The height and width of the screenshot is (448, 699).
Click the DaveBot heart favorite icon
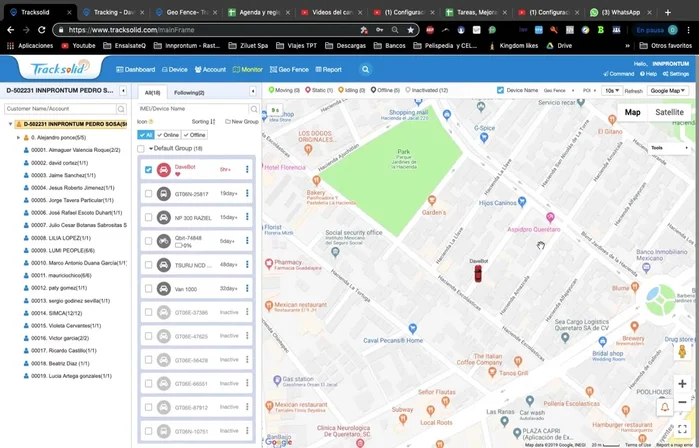pyautogui.click(x=177, y=174)
